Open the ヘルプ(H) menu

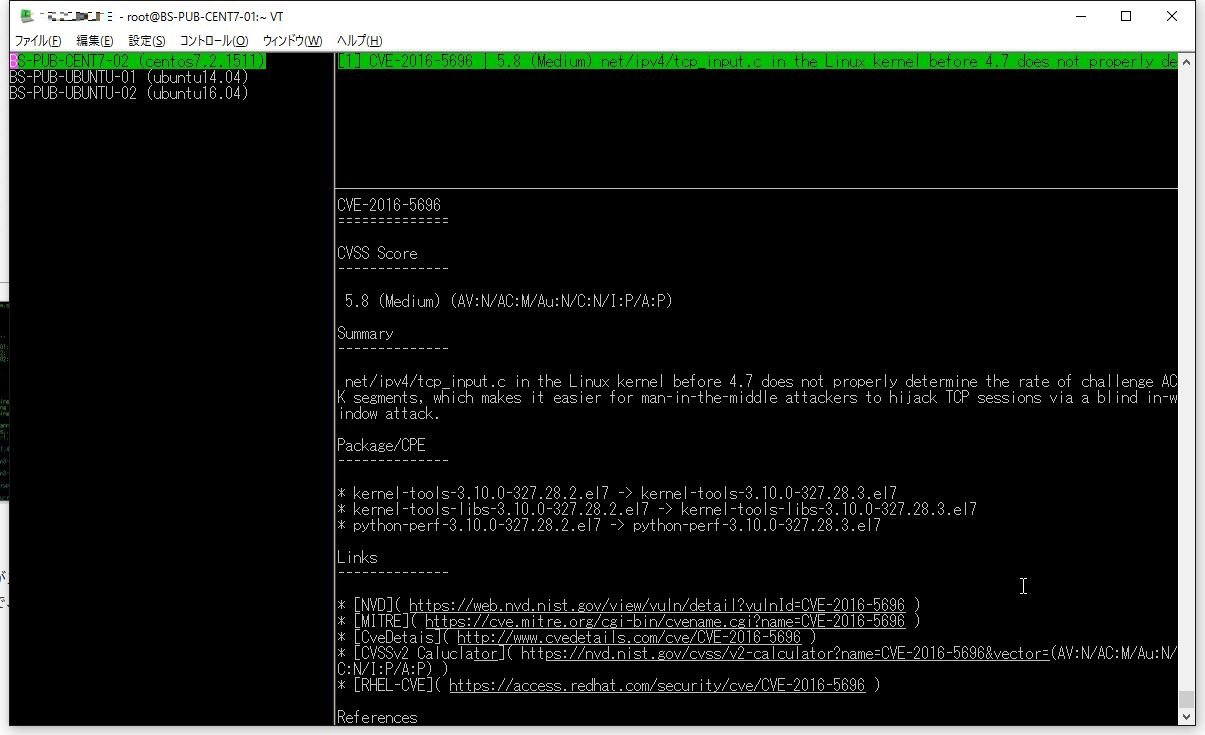[x=360, y=41]
